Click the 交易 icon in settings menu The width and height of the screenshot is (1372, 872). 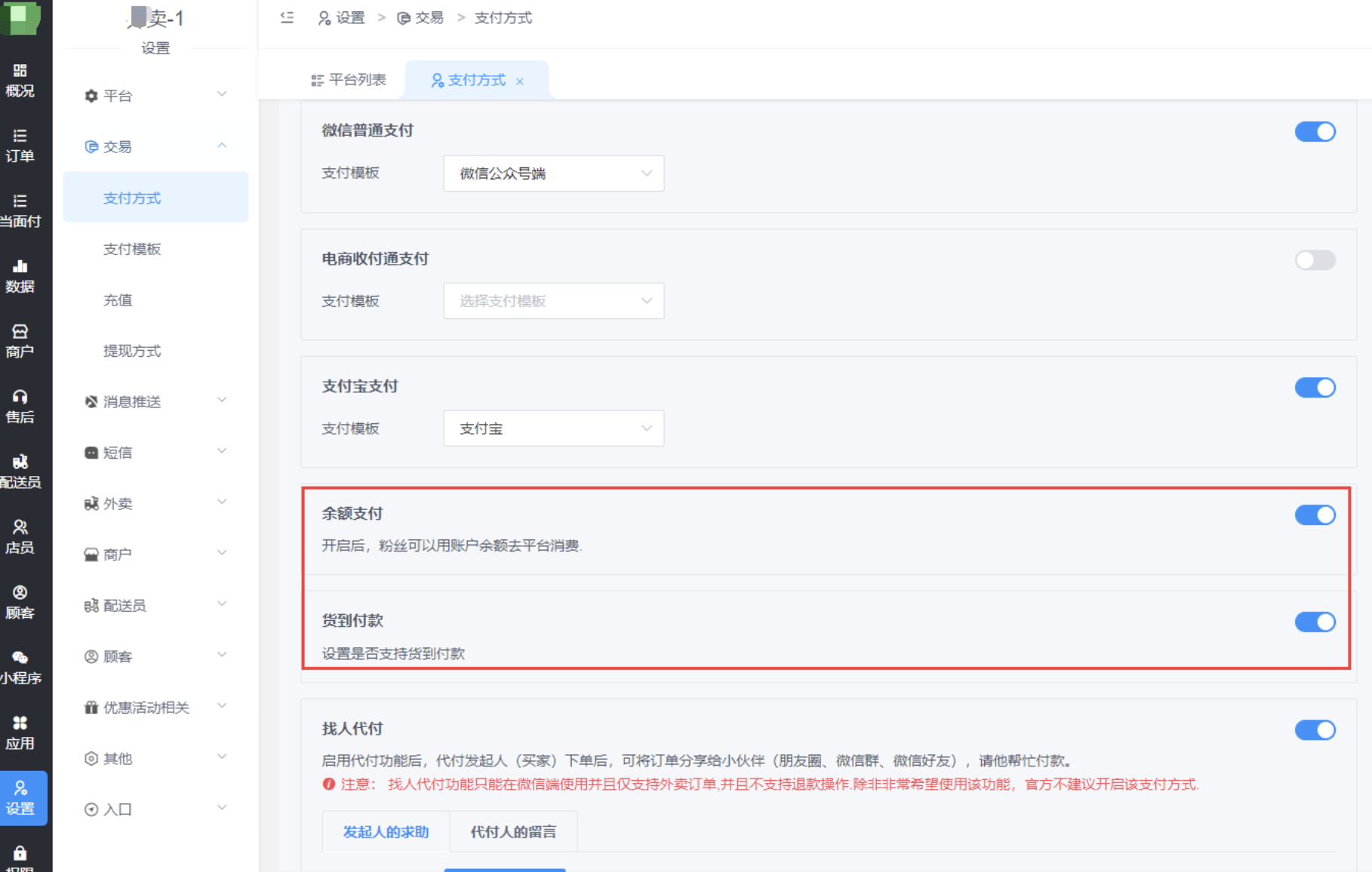click(91, 146)
